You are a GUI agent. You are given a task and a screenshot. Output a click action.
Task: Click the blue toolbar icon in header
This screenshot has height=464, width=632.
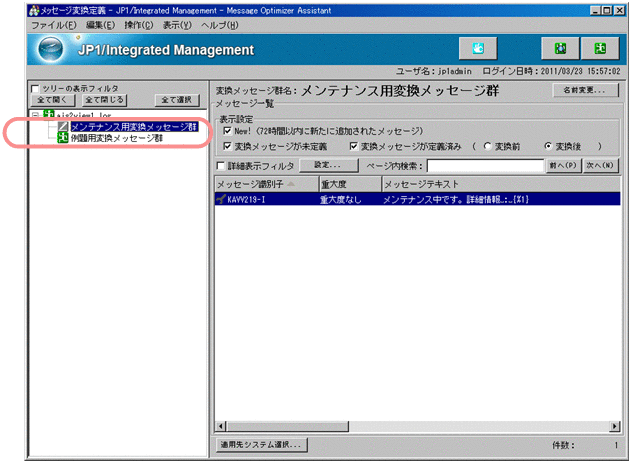478,49
